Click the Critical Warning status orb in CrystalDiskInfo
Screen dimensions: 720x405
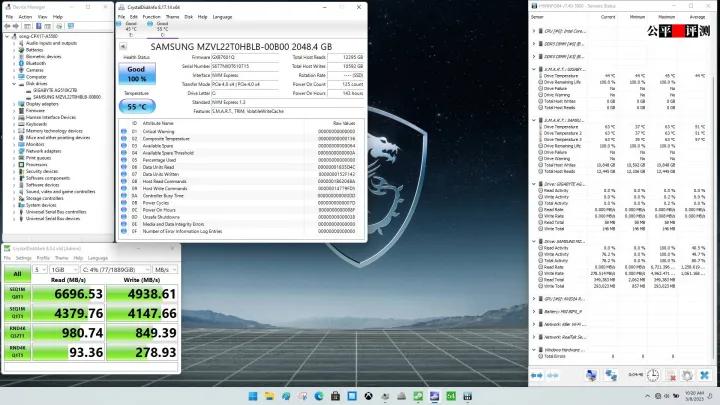coord(124,131)
